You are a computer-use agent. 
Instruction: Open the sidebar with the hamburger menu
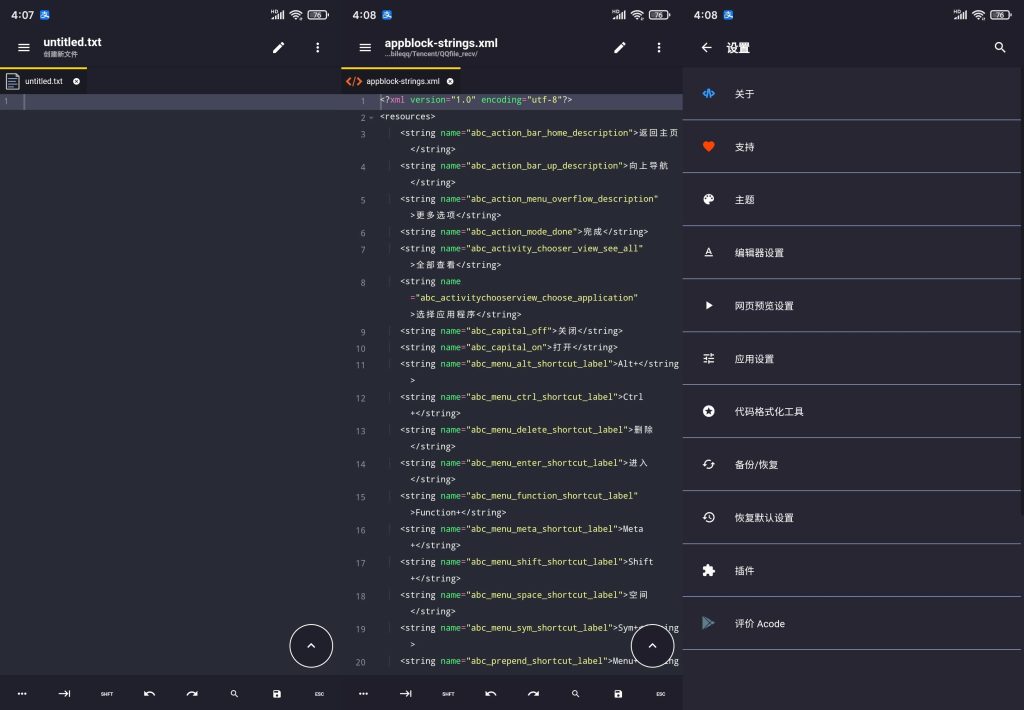366,47
